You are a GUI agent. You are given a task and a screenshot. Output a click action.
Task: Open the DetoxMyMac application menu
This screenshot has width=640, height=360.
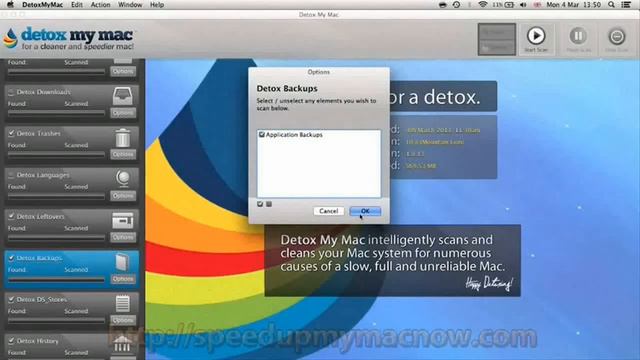(x=42, y=5)
